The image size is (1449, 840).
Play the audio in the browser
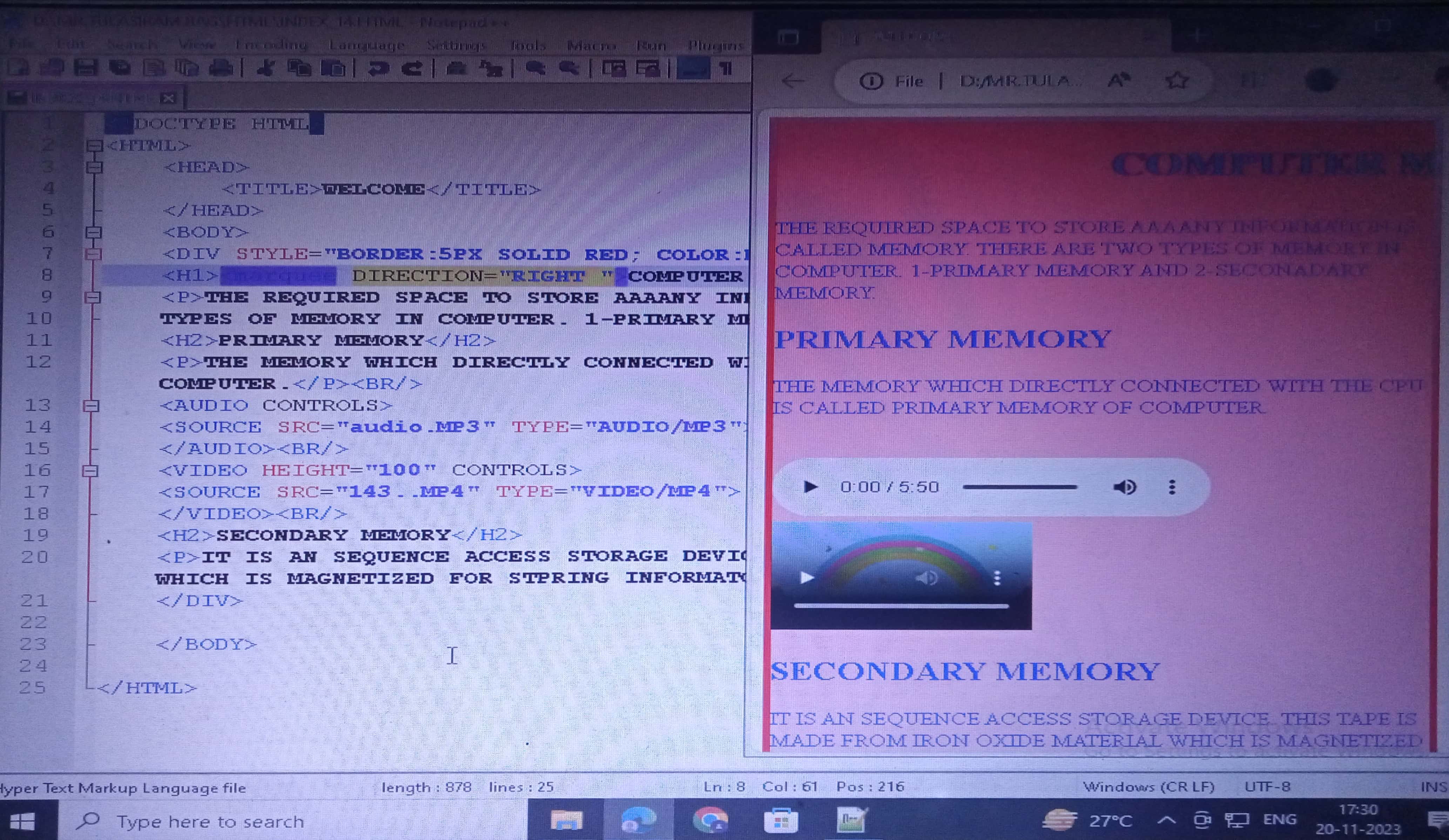[810, 487]
